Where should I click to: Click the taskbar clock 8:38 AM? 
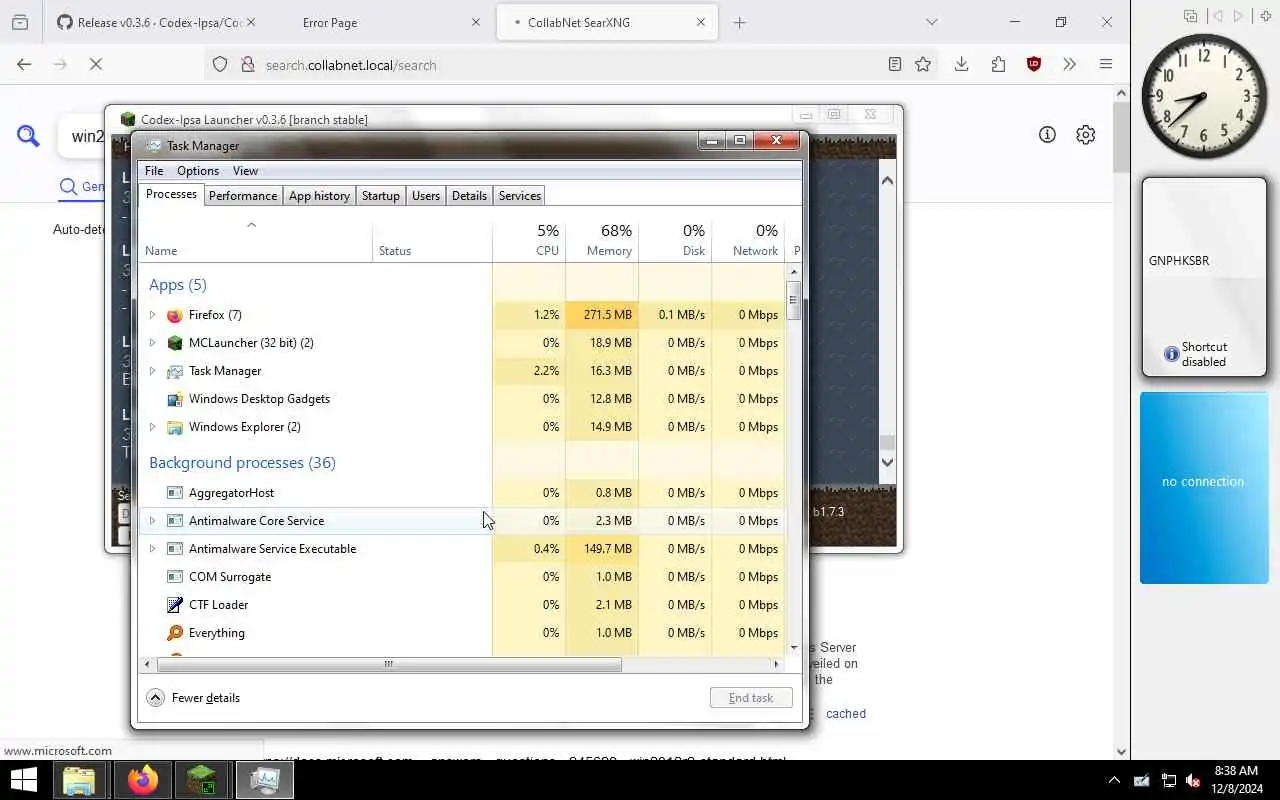point(1235,780)
